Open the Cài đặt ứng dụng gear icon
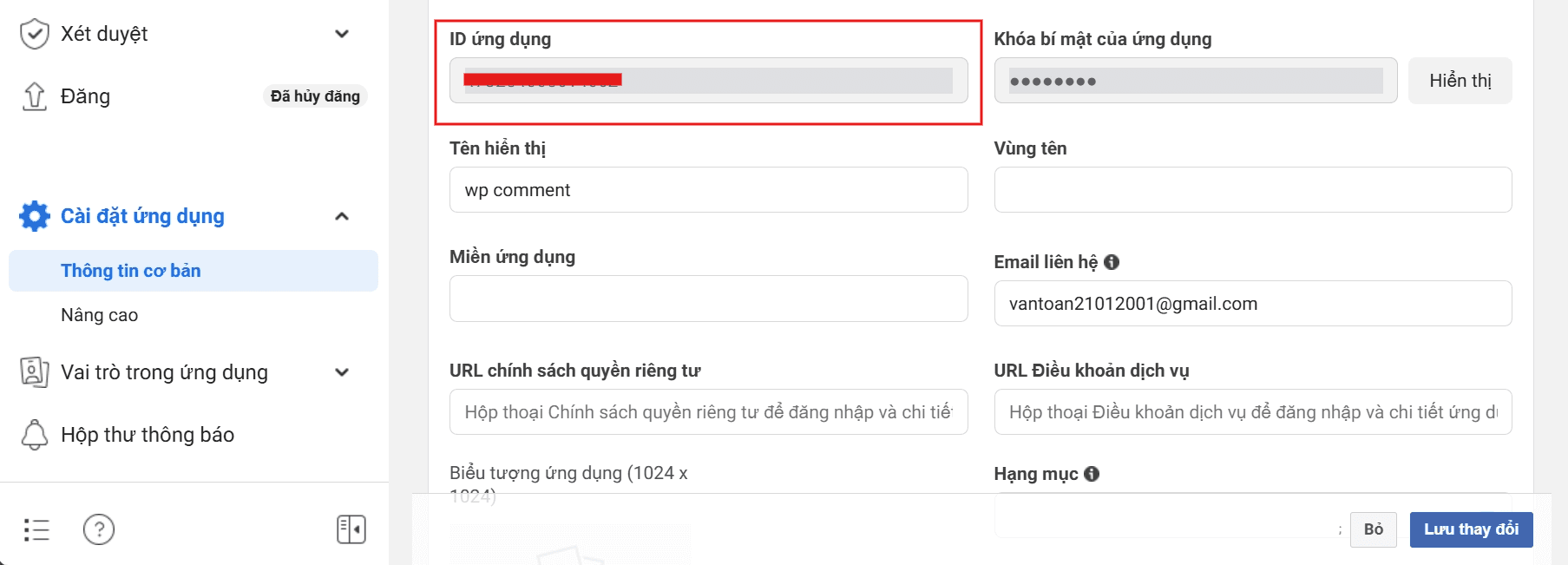This screenshot has width=1568, height=565. pyautogui.click(x=35, y=216)
